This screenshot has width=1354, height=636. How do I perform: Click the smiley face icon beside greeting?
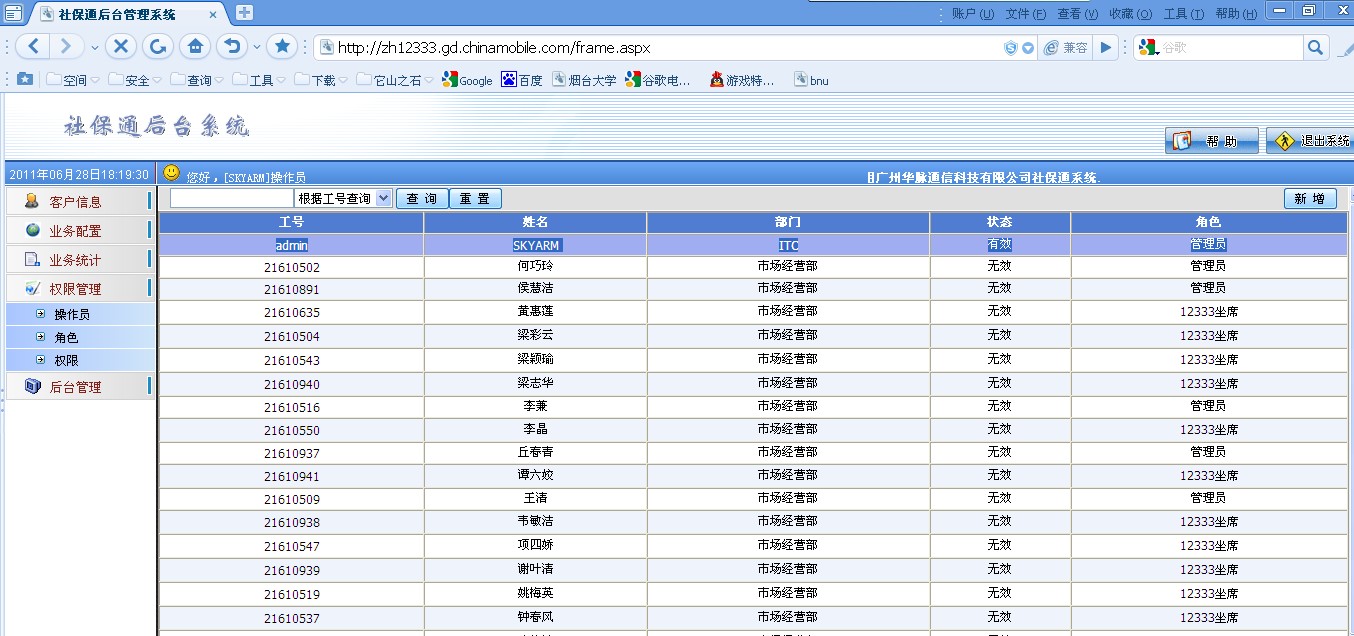pyautogui.click(x=171, y=173)
